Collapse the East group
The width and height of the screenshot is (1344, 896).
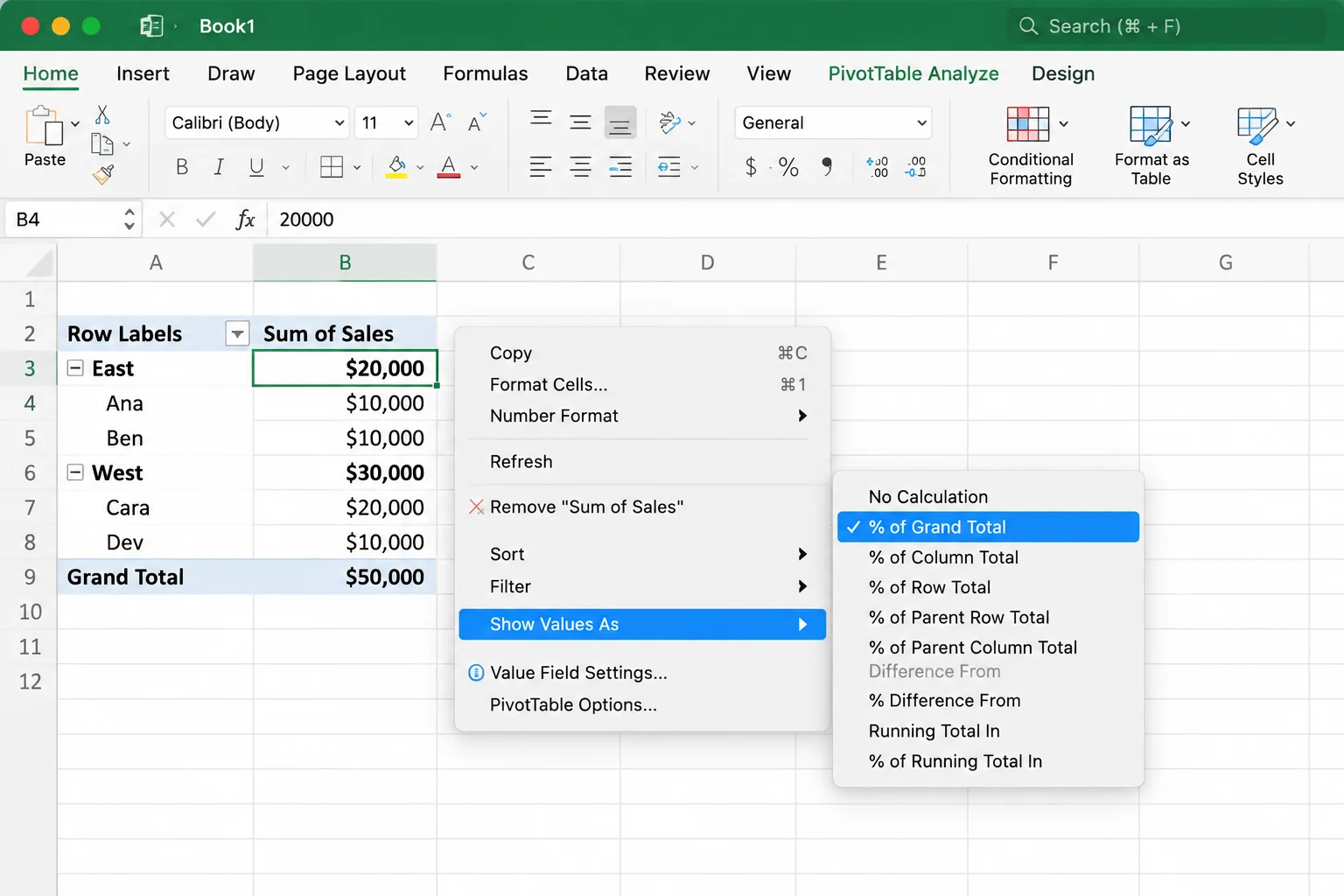[76, 368]
